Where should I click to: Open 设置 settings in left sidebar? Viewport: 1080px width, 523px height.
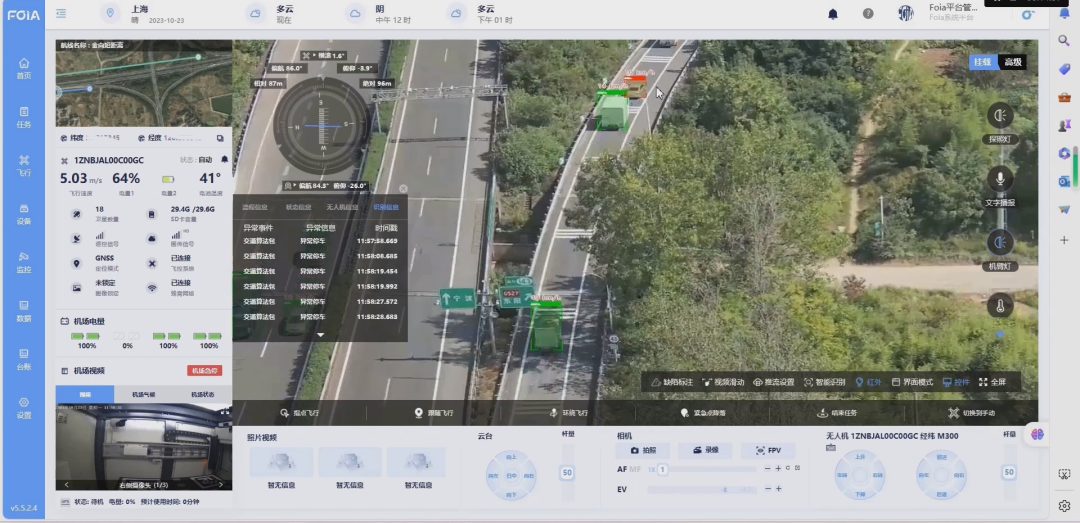tap(23, 407)
